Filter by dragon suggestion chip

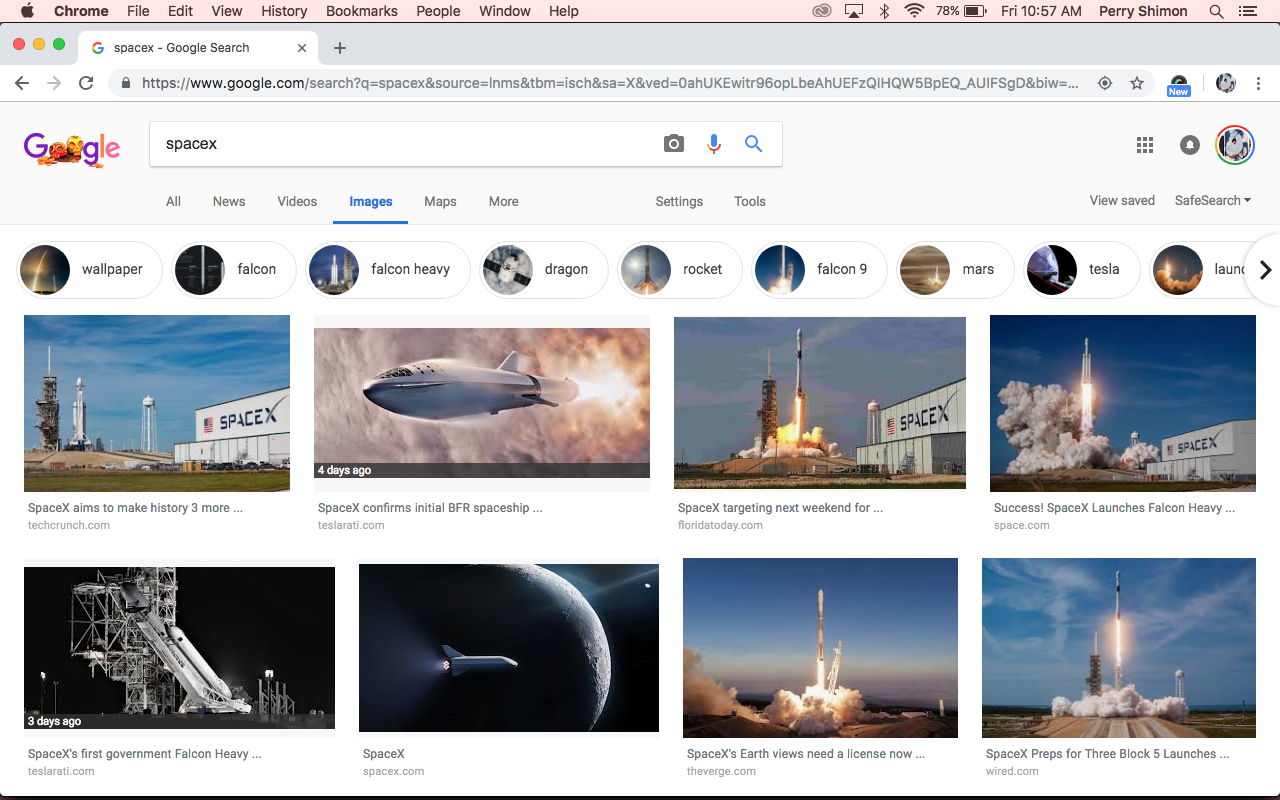[x=544, y=270]
